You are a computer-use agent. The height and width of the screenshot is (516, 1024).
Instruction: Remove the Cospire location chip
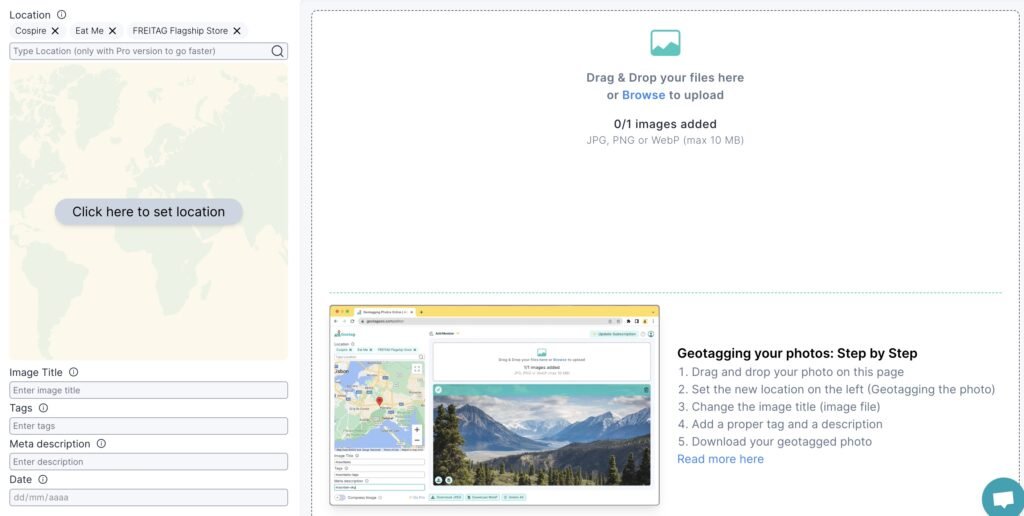pos(55,31)
